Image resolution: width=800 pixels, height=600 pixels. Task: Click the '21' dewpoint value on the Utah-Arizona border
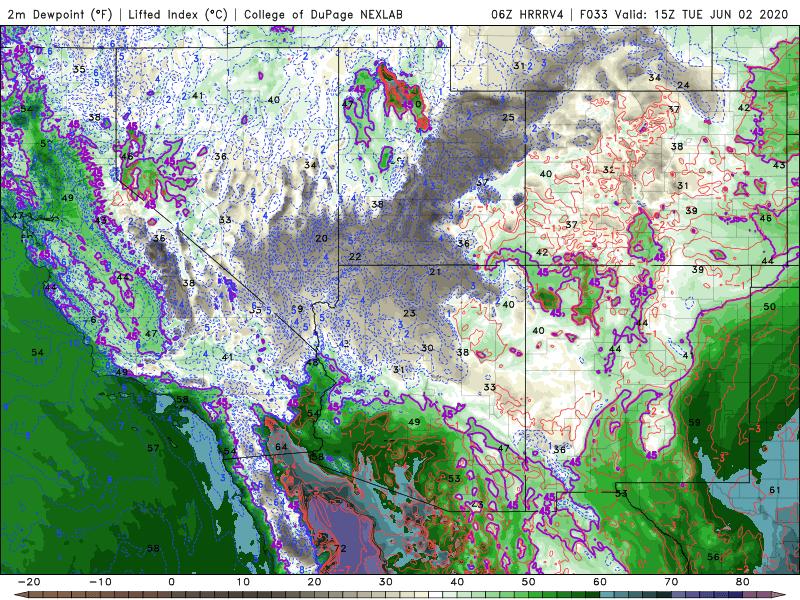[435, 272]
